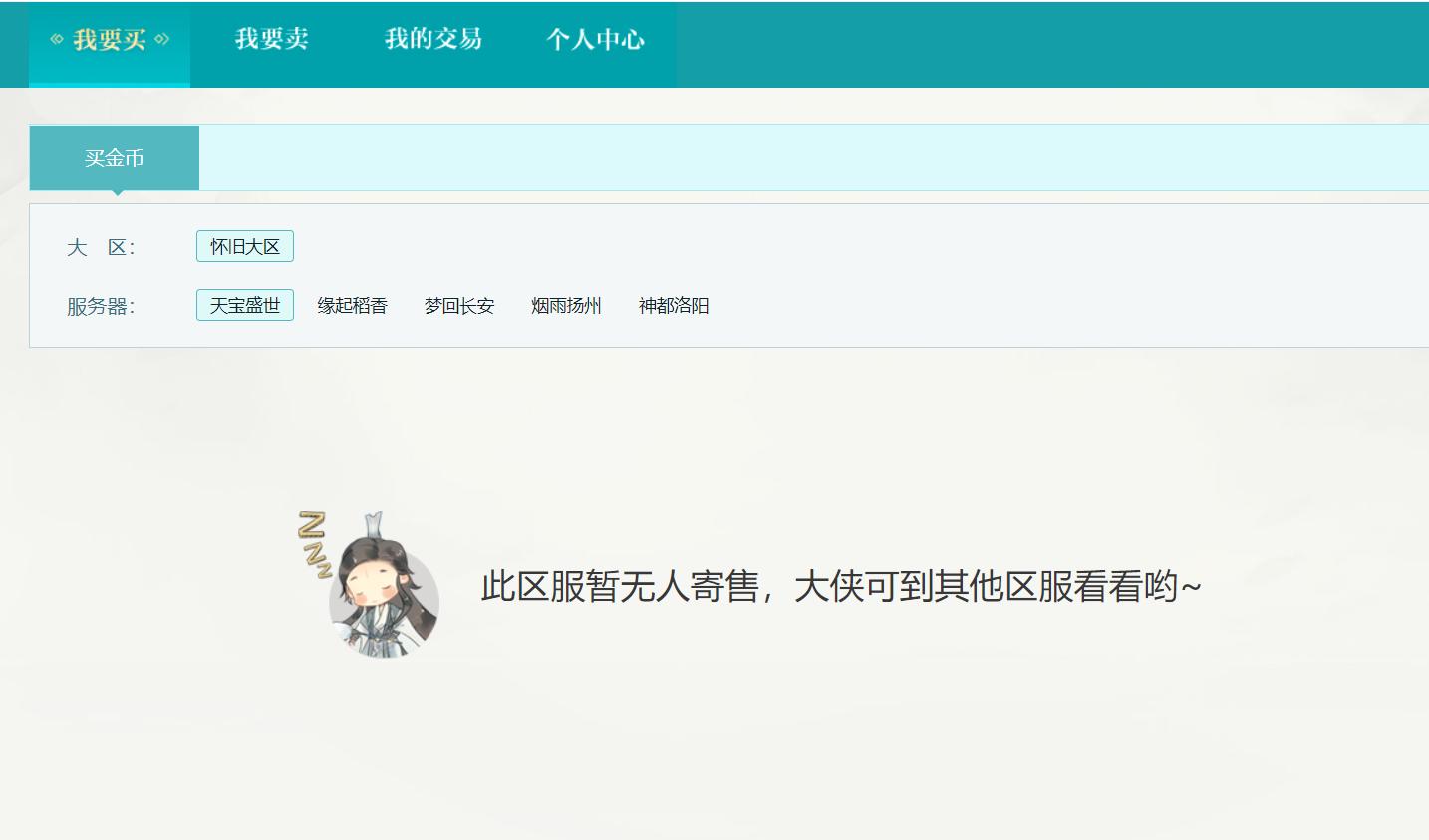Go to 个人中心

point(596,38)
